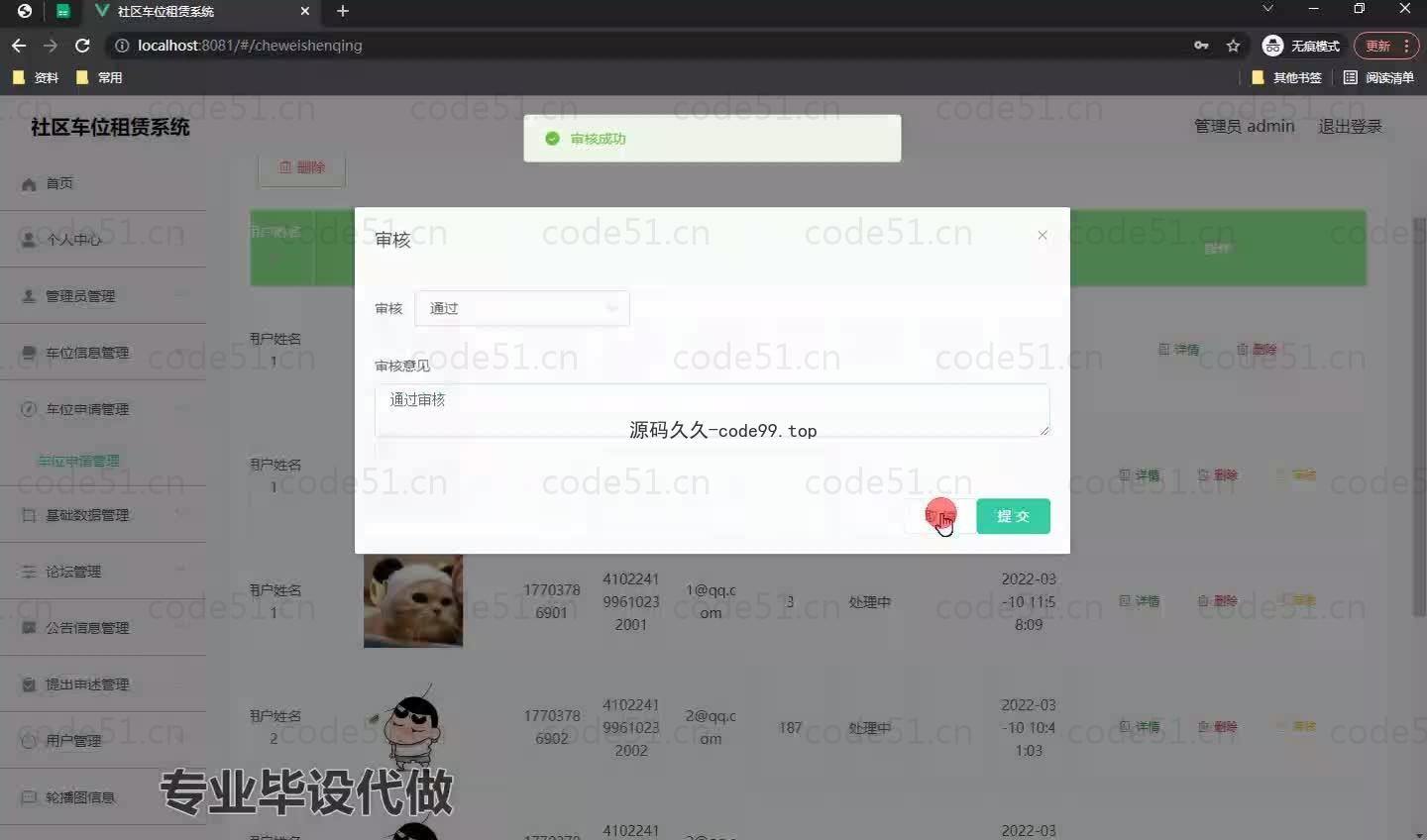Open the browser three-dot menu
1427x840 pixels.
[1407, 46]
